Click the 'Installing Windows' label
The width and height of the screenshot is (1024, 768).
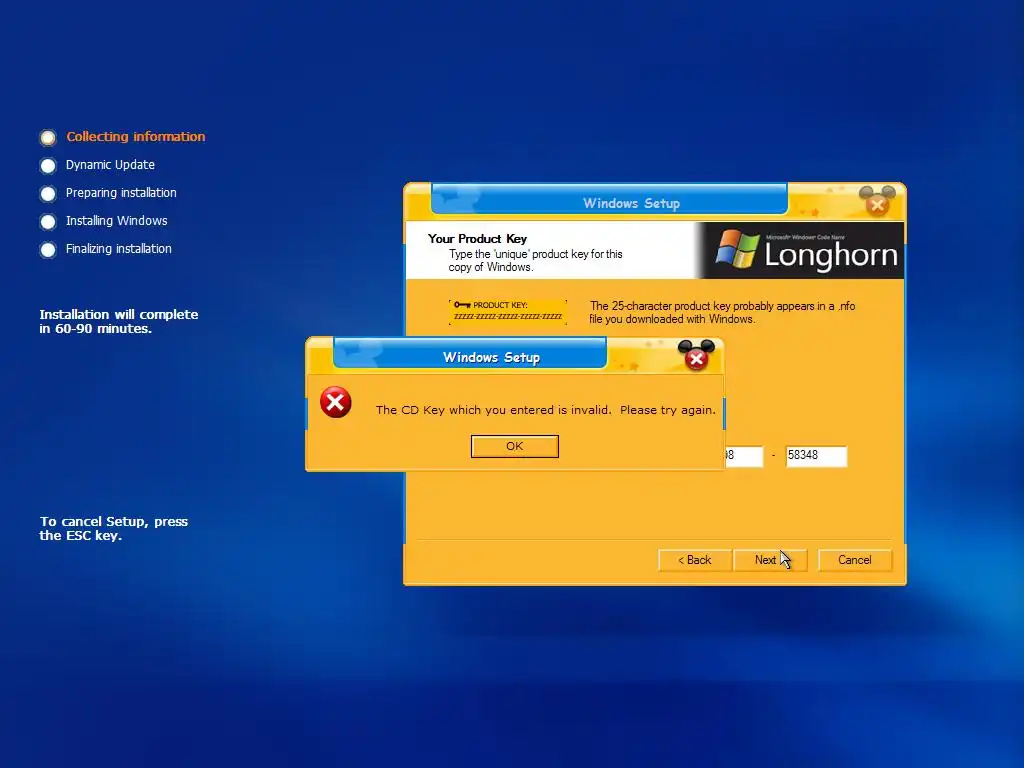coord(116,221)
